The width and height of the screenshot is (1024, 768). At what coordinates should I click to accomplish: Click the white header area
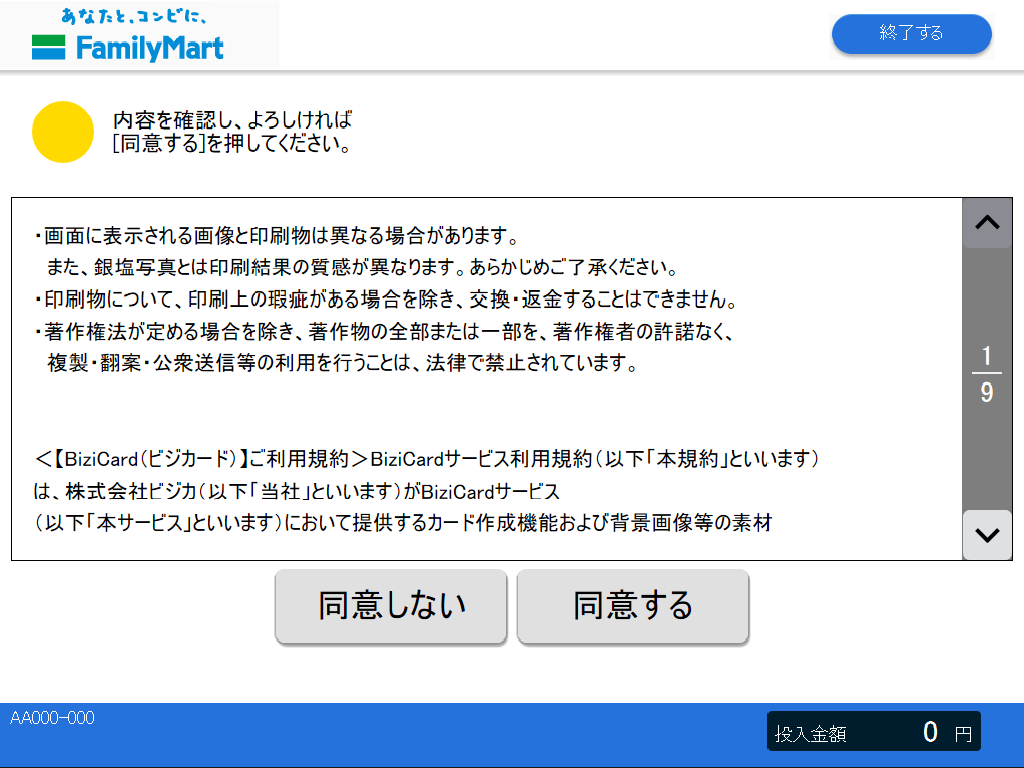(550, 35)
